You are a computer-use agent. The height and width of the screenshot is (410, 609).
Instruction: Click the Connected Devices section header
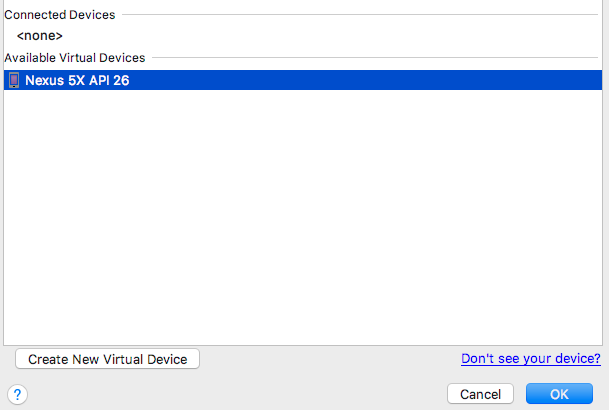point(60,15)
